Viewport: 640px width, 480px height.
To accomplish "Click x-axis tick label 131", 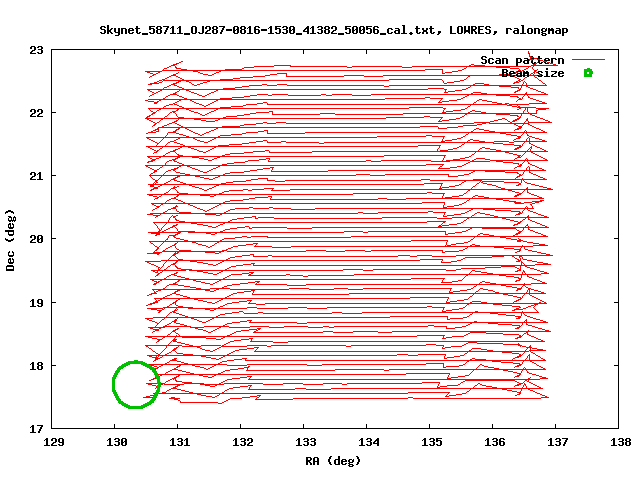I will (180, 442).
